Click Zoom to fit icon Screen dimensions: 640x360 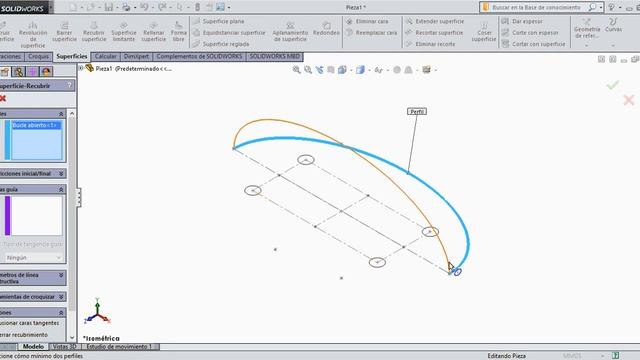coord(296,70)
